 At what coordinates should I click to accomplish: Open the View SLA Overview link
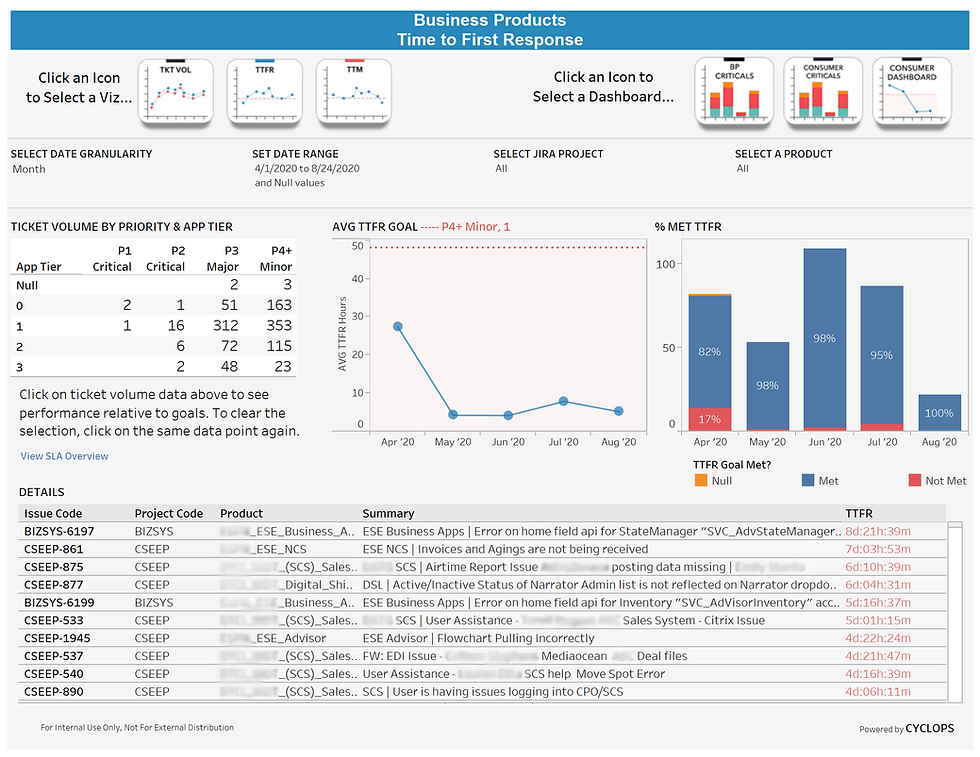tap(64, 455)
